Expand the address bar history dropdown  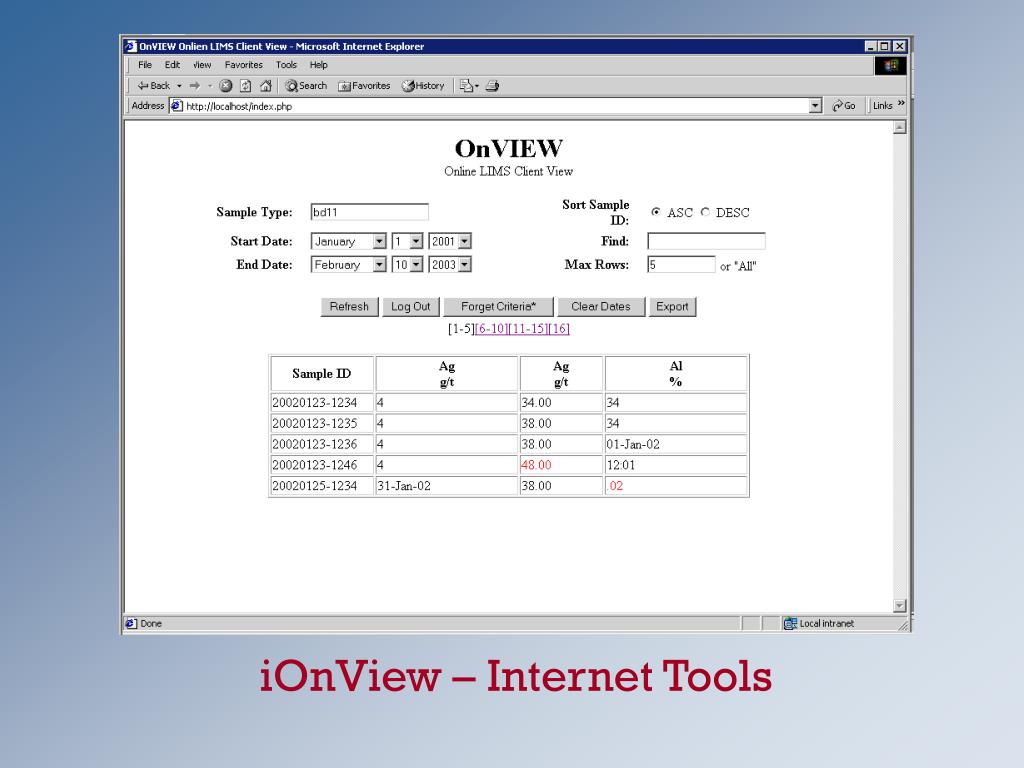pos(815,106)
